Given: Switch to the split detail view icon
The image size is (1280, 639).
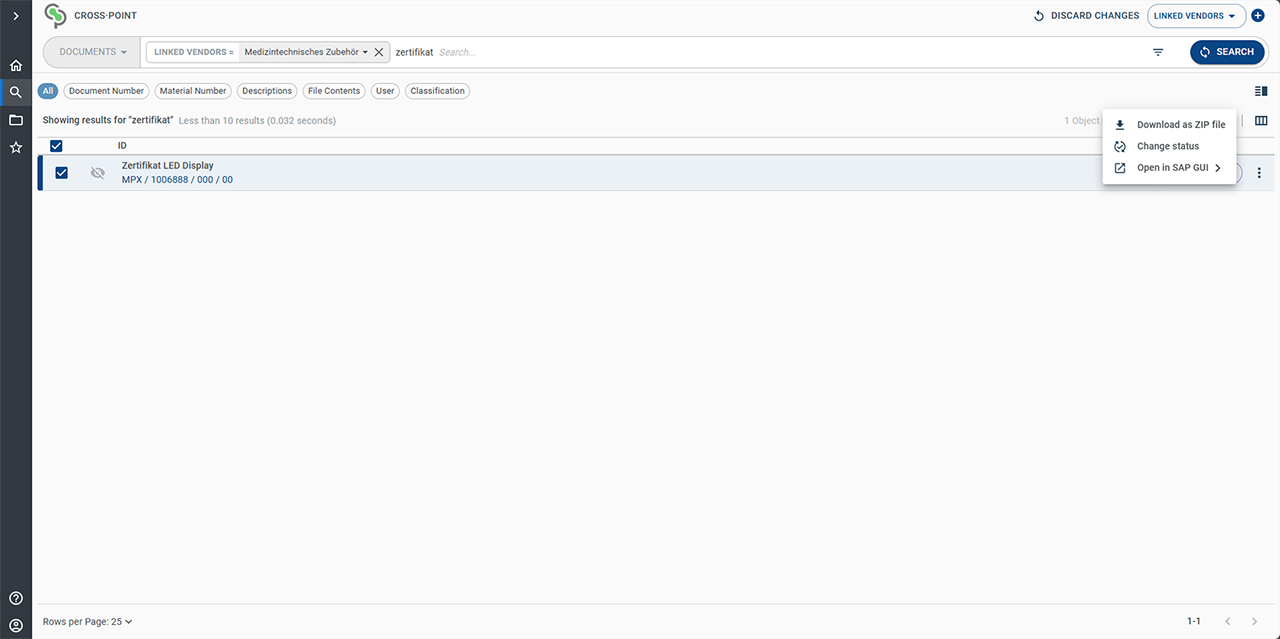Looking at the screenshot, I should click(x=1260, y=90).
